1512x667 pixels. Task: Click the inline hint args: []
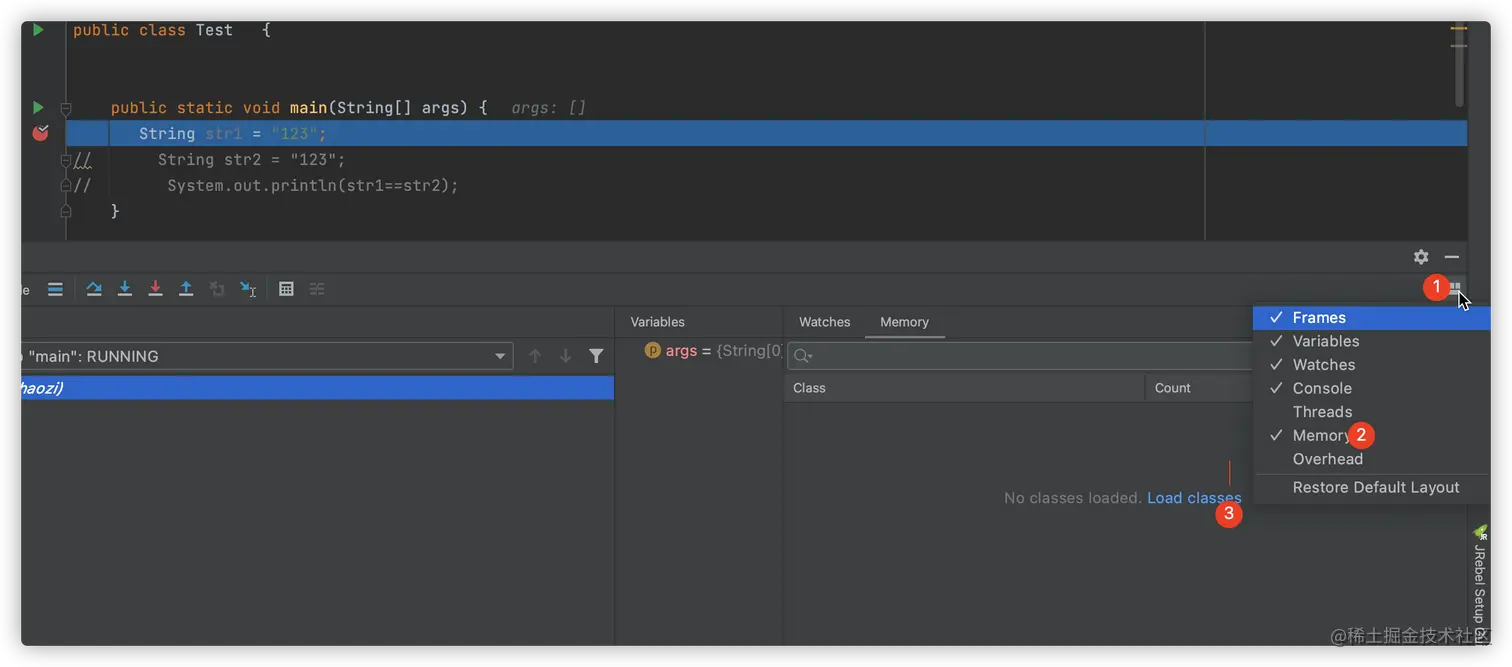548,108
